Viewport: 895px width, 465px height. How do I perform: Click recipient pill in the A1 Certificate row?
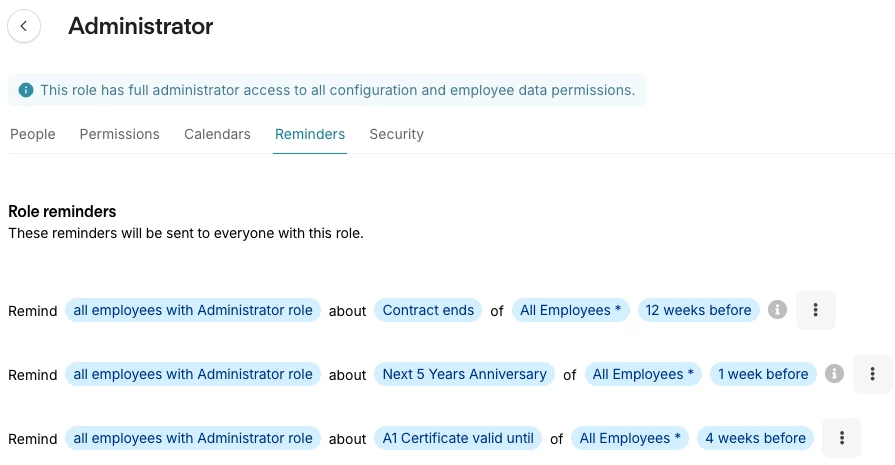click(193, 438)
